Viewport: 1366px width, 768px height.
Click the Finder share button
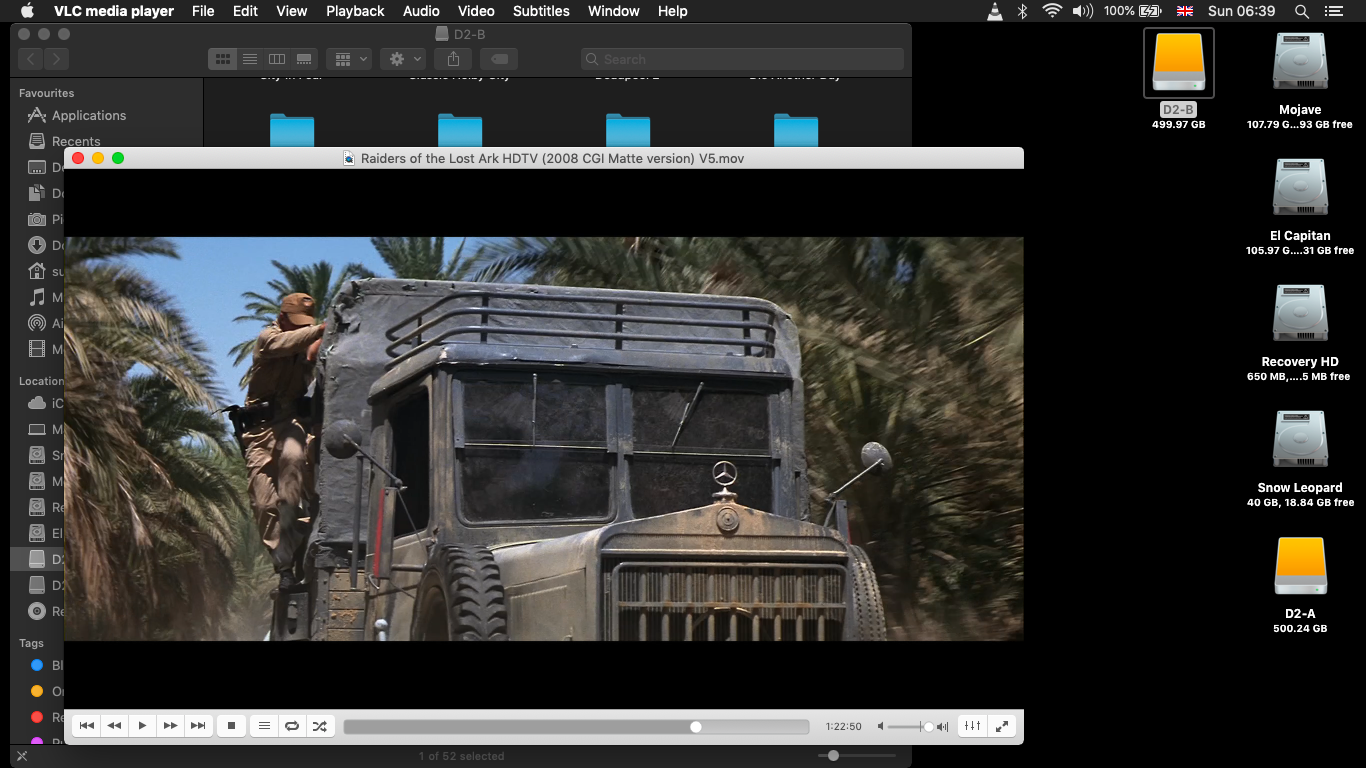click(453, 59)
